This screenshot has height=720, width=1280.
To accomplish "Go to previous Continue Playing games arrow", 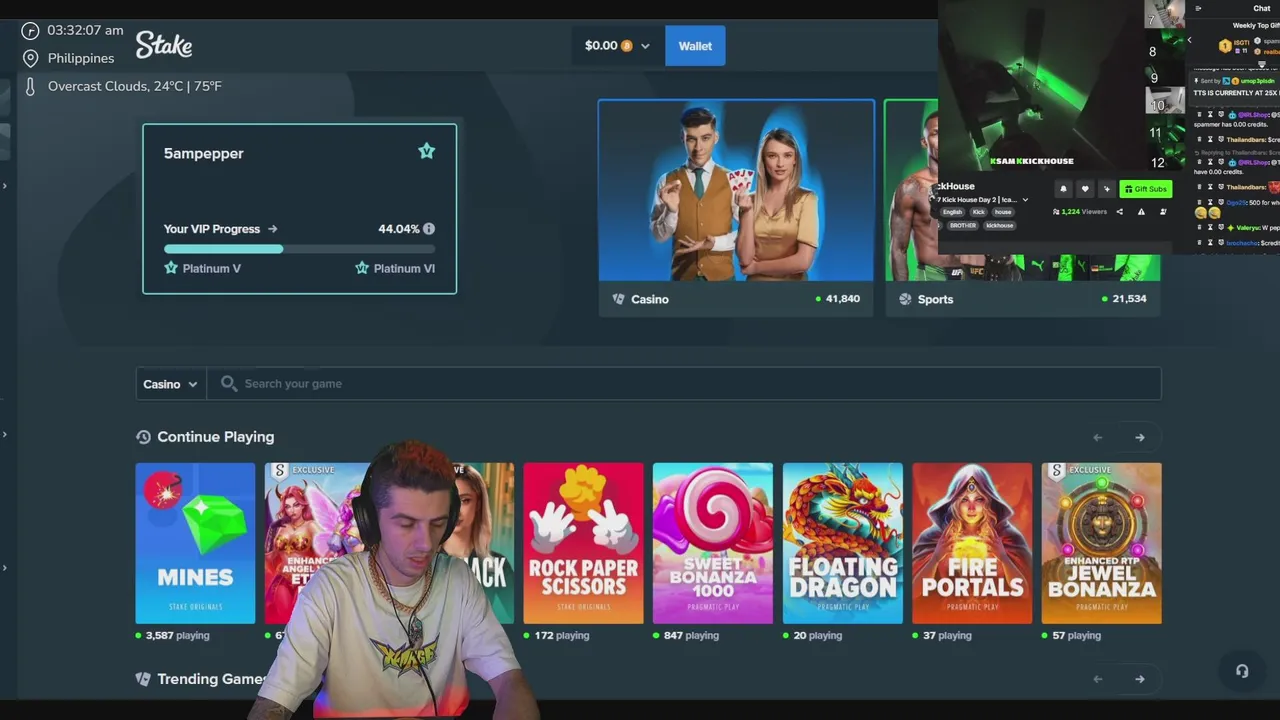I will tap(1098, 437).
